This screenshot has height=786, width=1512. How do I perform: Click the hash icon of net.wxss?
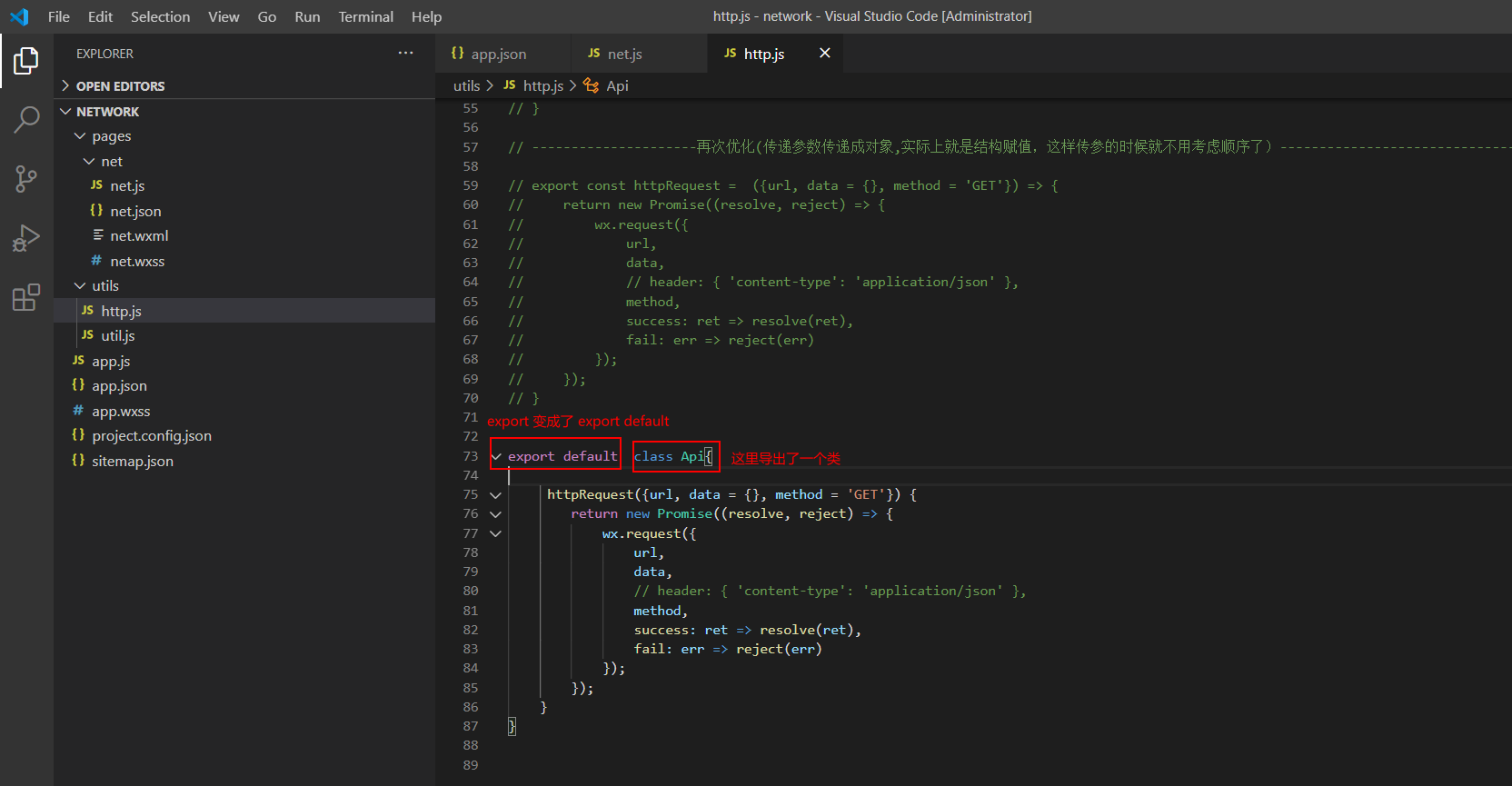[x=96, y=261]
